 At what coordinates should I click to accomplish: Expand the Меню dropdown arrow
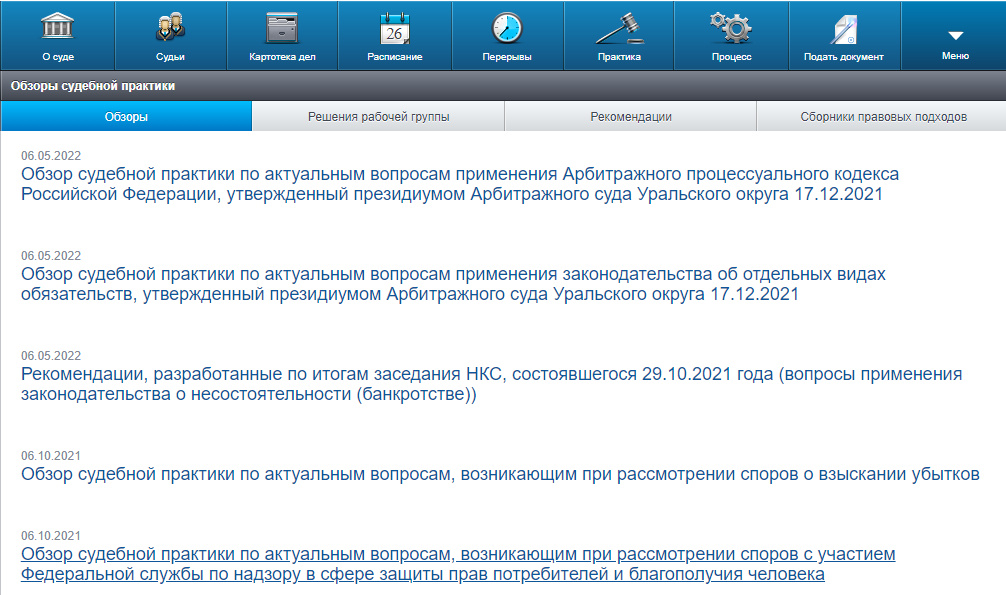coord(955,35)
